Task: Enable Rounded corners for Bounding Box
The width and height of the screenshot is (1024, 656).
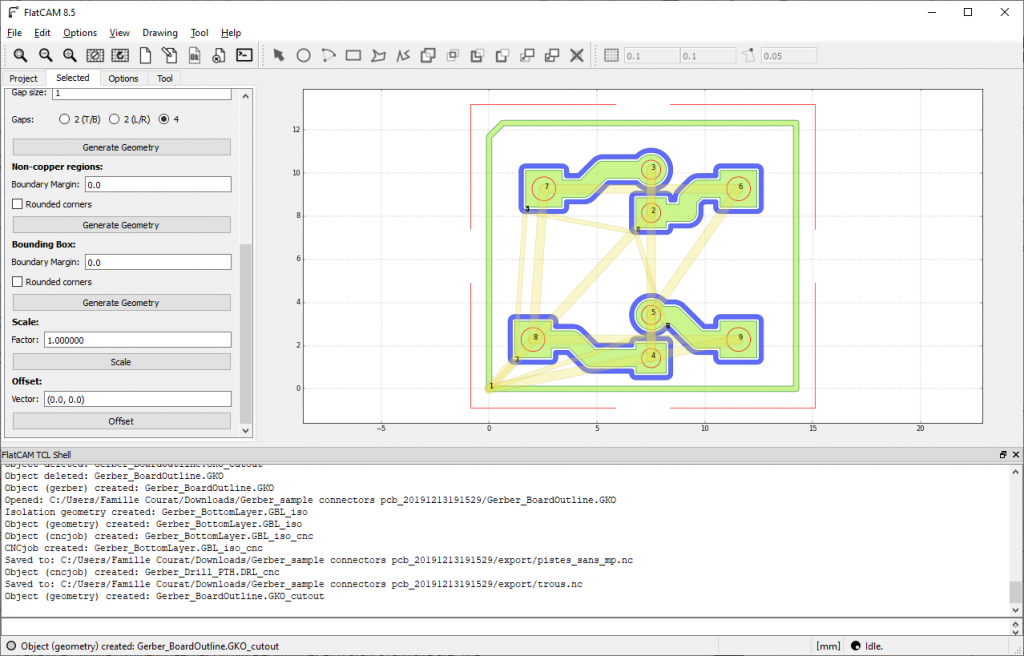Action: (18, 282)
